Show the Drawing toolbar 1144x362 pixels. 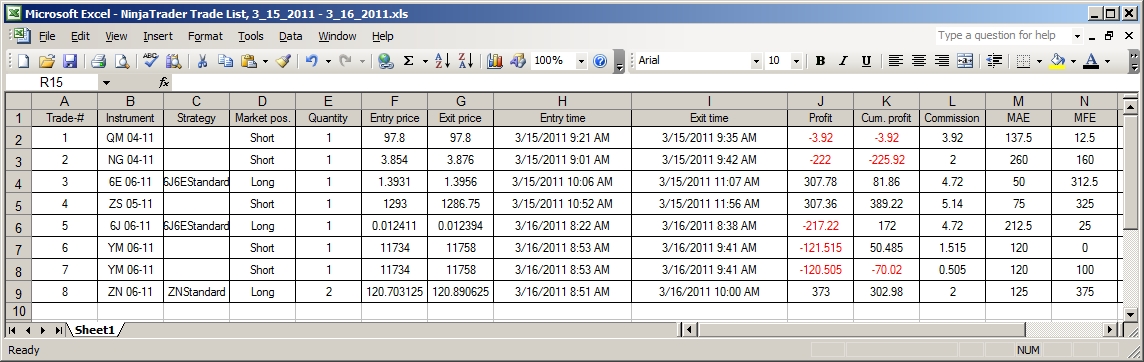pyautogui.click(x=517, y=61)
